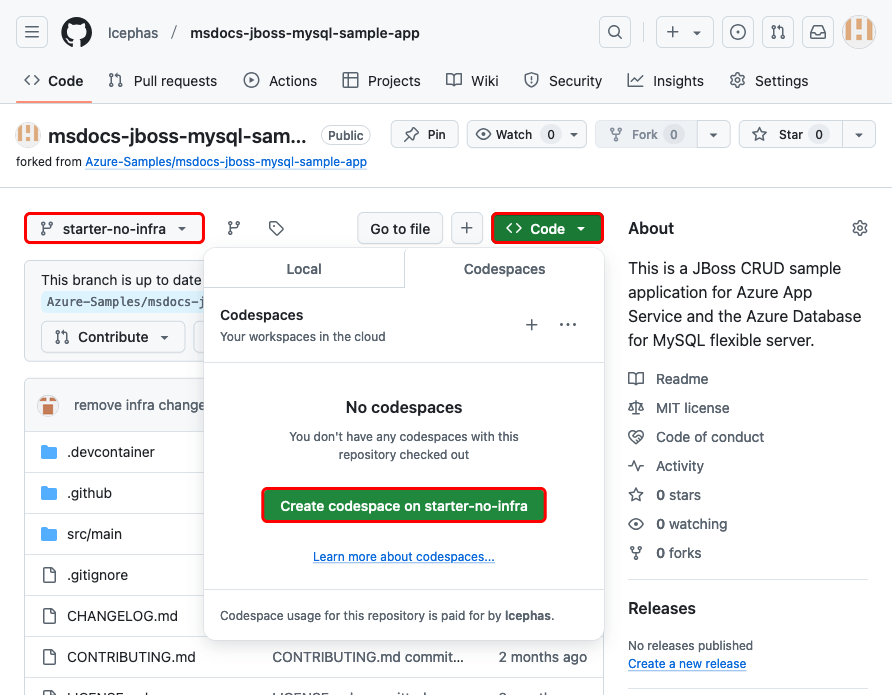Click the search magnifier icon
The image size is (892, 695).
(614, 31)
